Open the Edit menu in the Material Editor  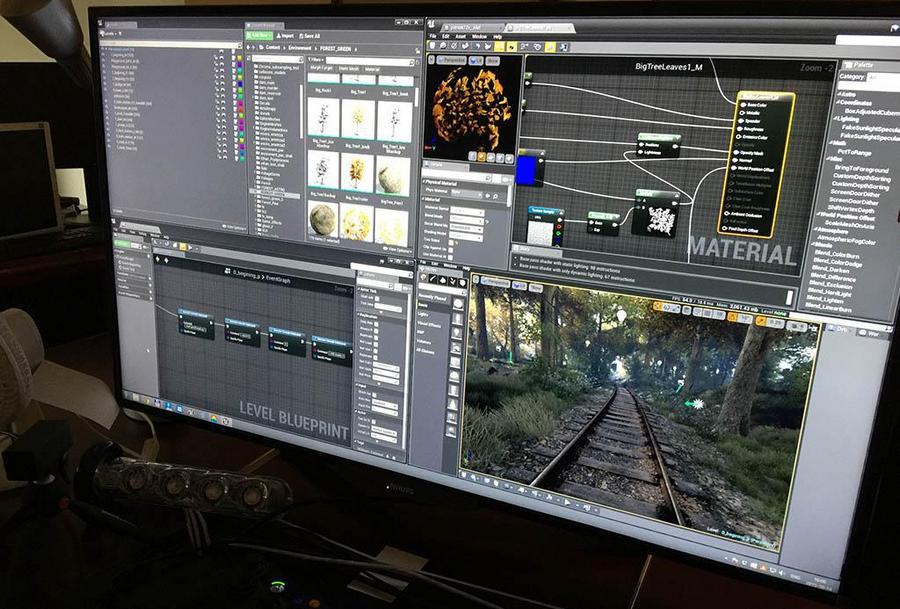click(x=445, y=36)
